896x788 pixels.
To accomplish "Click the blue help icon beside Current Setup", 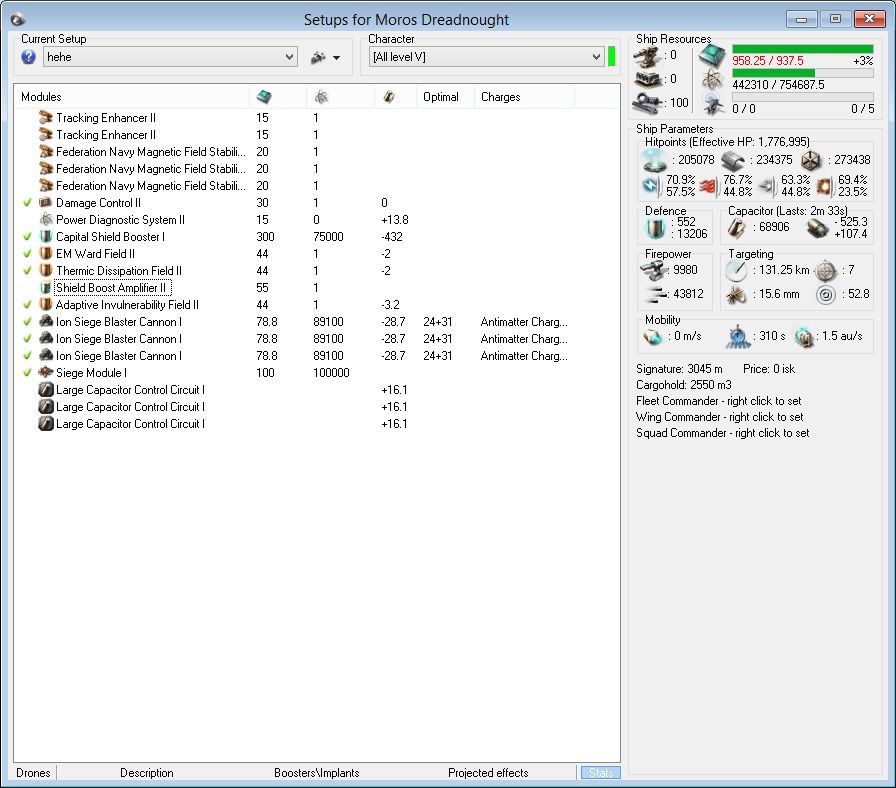I will click(28, 58).
